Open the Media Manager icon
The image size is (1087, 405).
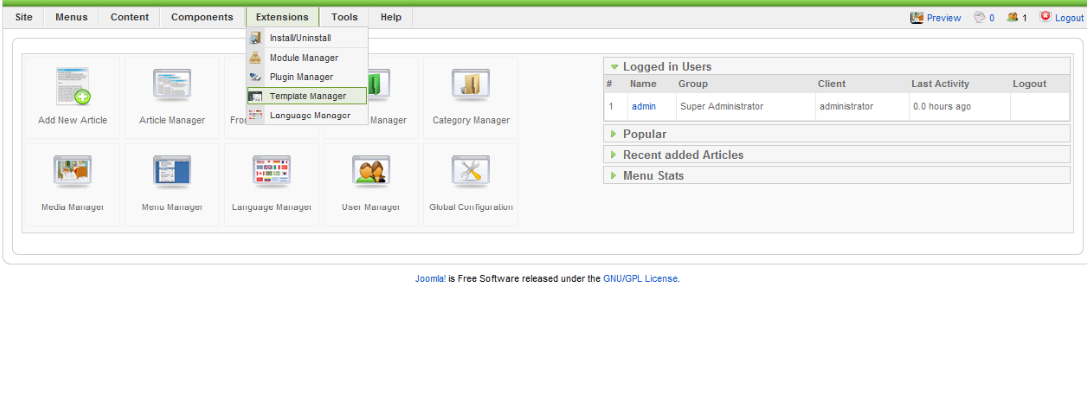73,172
